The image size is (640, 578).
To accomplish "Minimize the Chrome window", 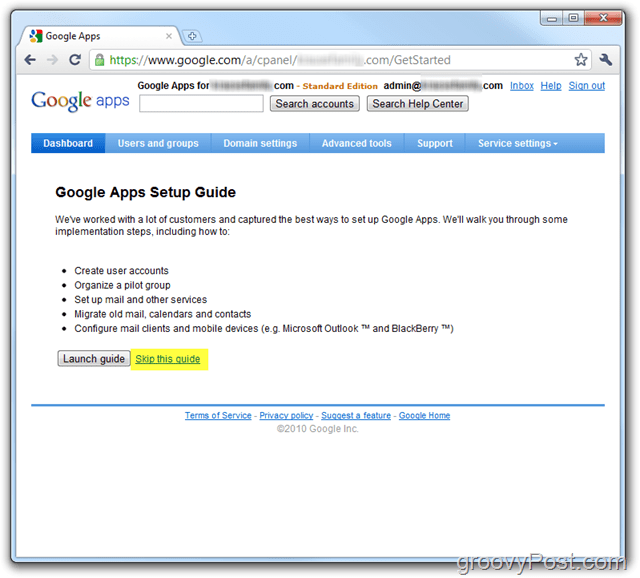I will [x=552, y=18].
